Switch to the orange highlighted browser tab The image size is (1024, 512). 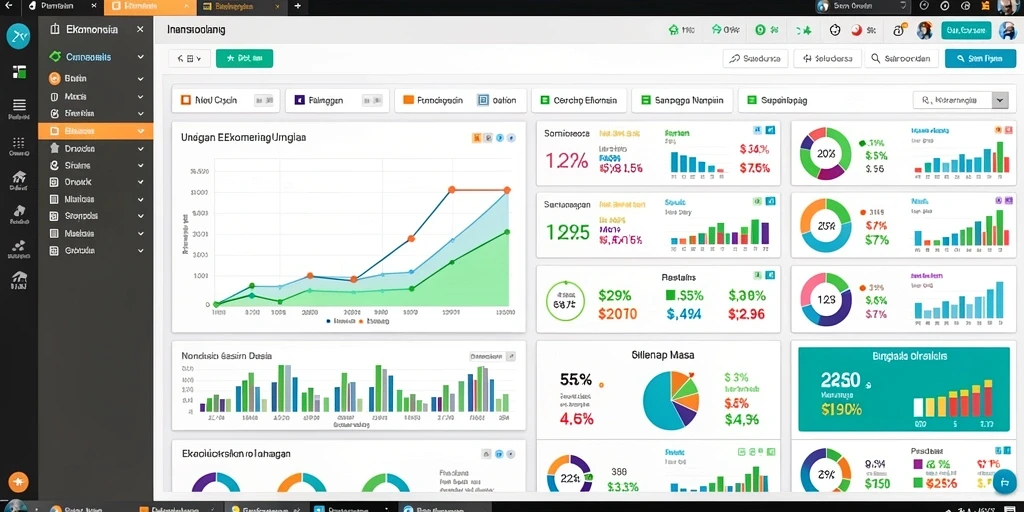pos(150,7)
